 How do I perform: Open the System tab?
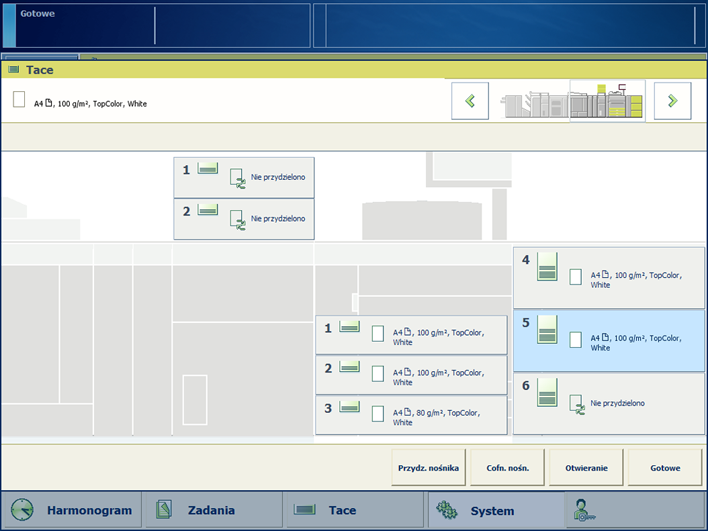(494, 510)
